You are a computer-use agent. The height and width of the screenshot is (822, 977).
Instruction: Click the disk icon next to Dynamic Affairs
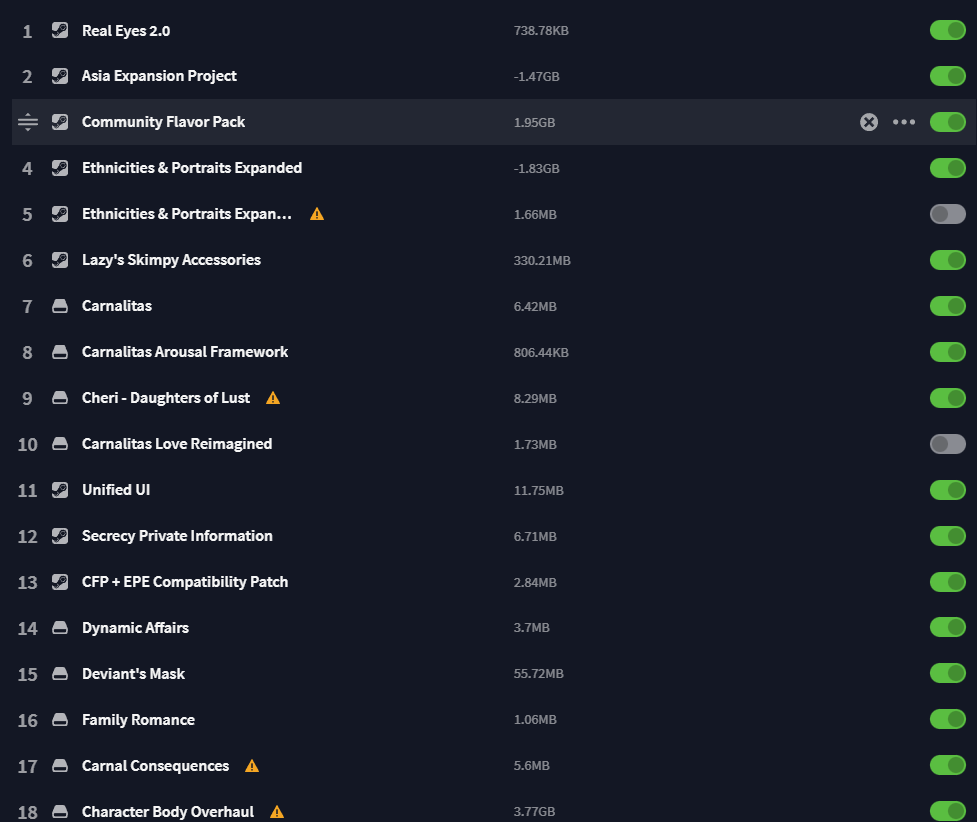(x=60, y=627)
